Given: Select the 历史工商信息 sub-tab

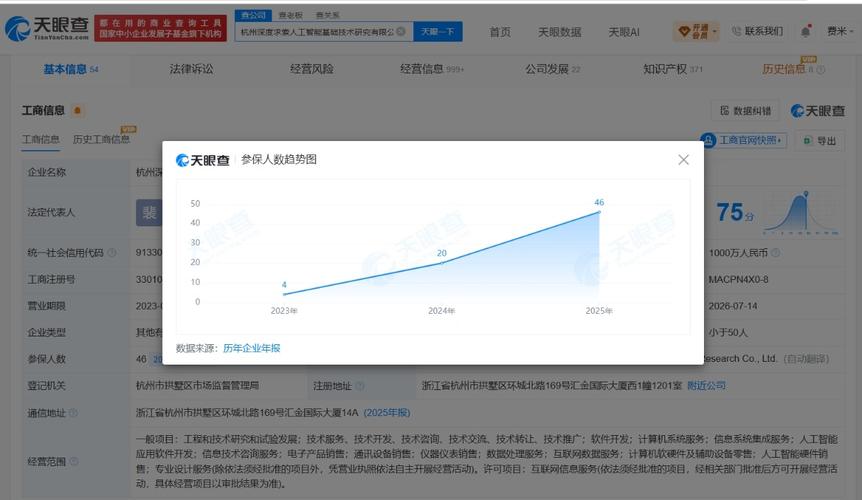Looking at the screenshot, I should 101,140.
